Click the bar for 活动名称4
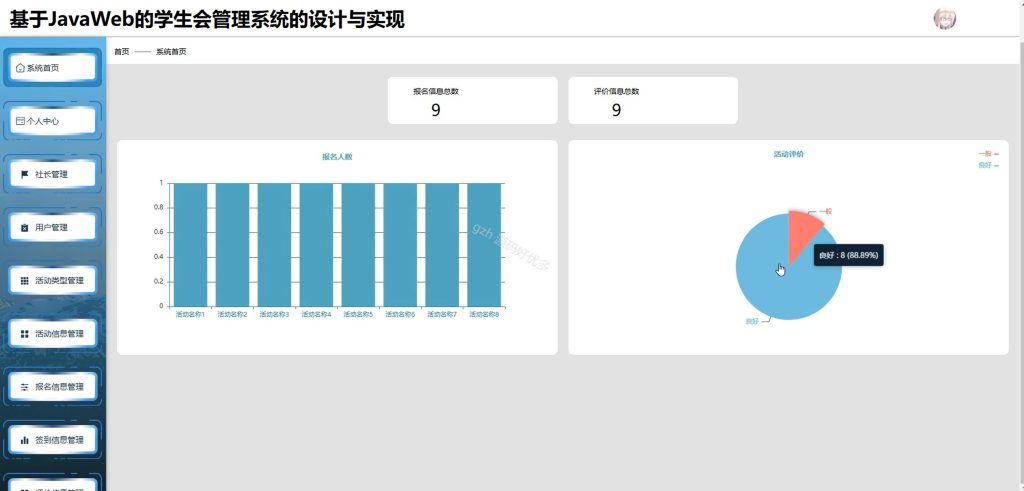The image size is (1024, 491). (x=316, y=244)
